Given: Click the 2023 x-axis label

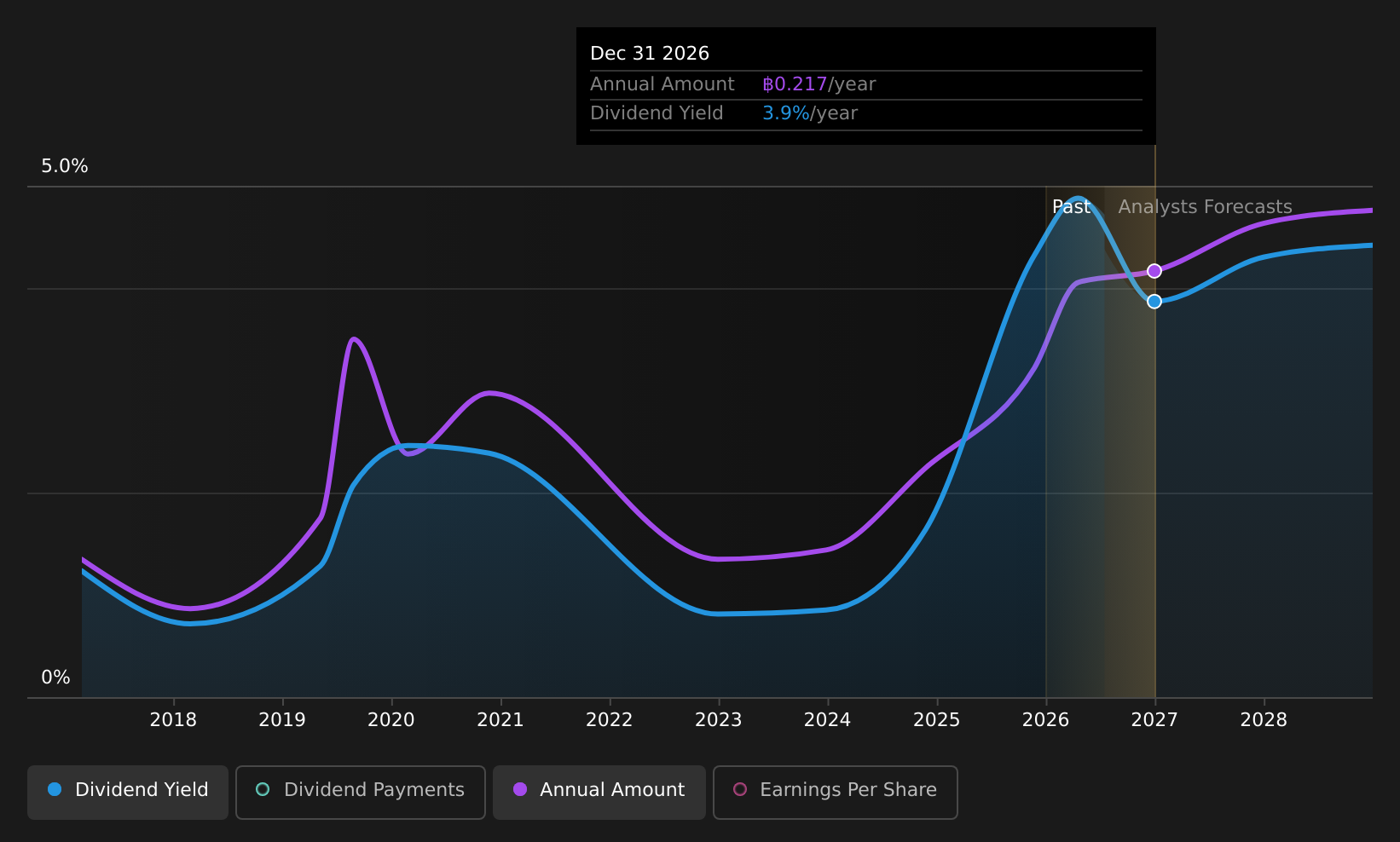Looking at the screenshot, I should pyautogui.click(x=719, y=720).
